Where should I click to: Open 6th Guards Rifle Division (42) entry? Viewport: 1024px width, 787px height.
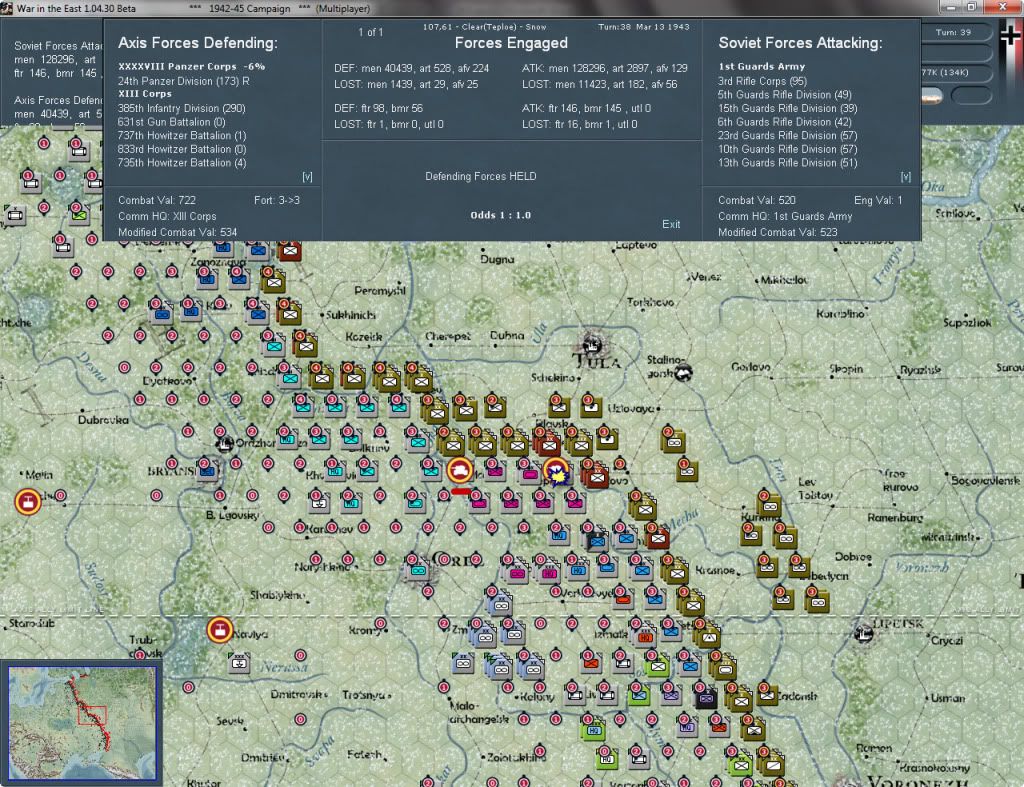[784, 122]
